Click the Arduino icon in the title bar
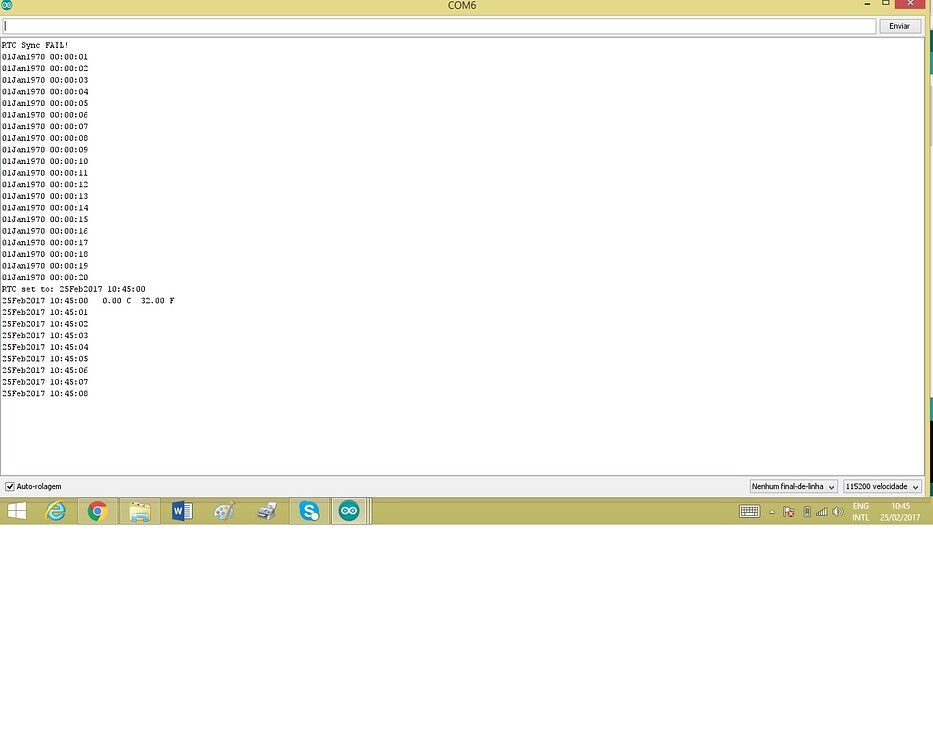 (x=9, y=5)
